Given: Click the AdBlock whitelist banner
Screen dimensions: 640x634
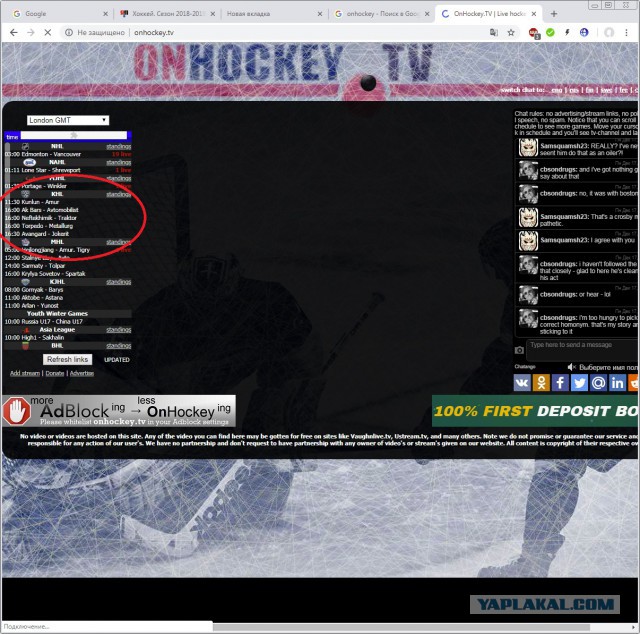Looking at the screenshot, I should coord(119,411).
